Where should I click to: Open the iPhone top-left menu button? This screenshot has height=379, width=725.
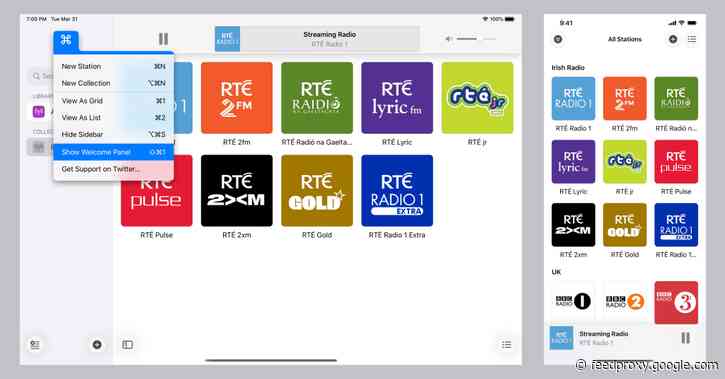tap(558, 39)
